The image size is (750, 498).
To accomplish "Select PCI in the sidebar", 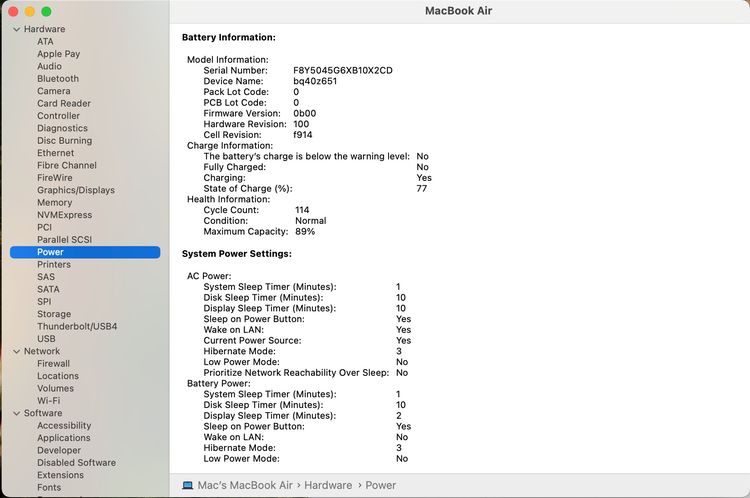I will (44, 228).
